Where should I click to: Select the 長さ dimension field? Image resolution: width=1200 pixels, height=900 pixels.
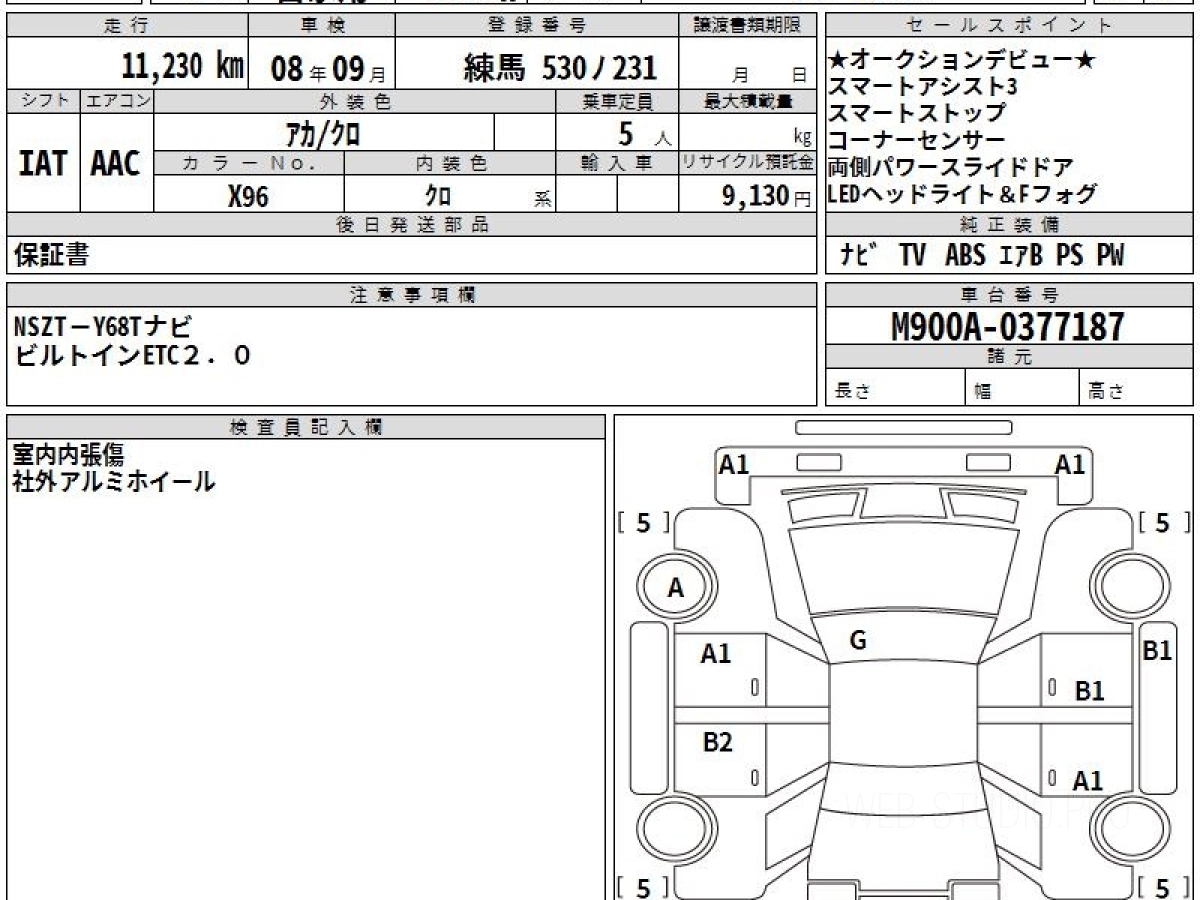896,388
